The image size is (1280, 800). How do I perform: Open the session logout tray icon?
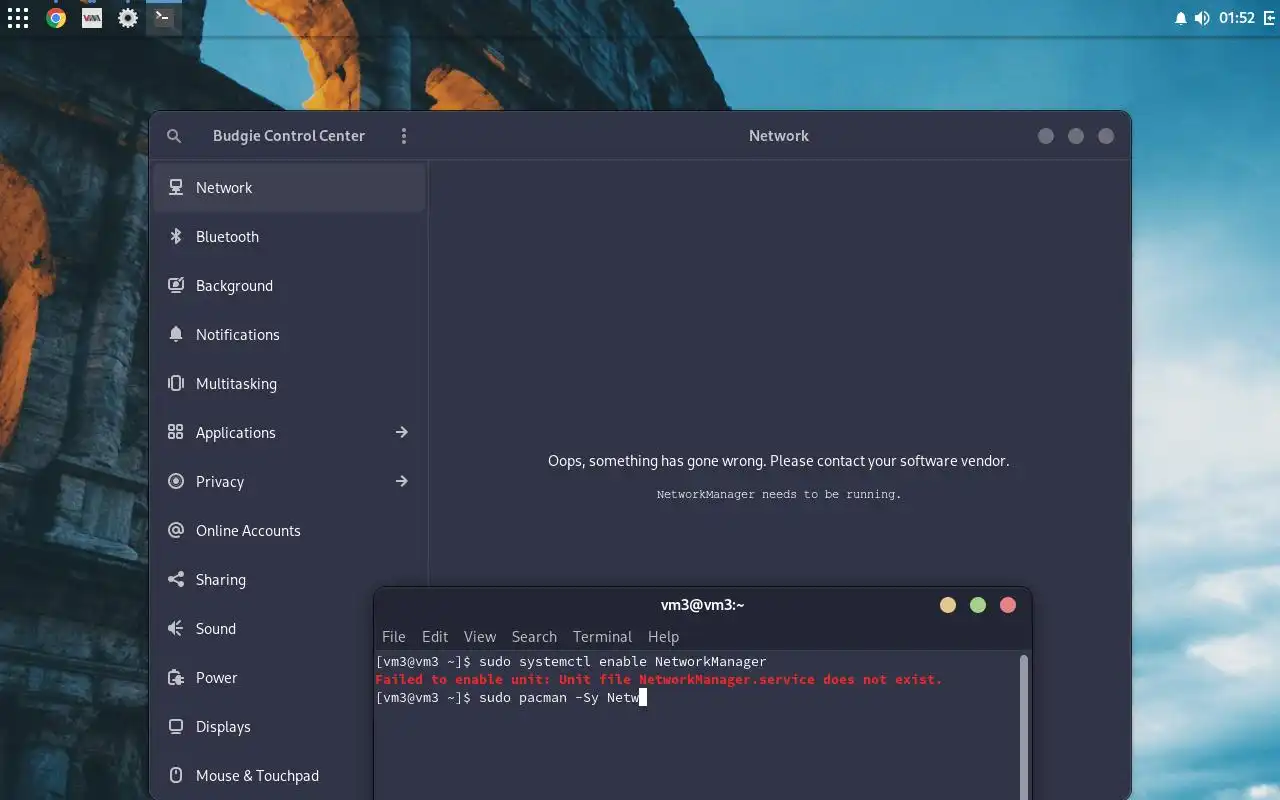1268,18
